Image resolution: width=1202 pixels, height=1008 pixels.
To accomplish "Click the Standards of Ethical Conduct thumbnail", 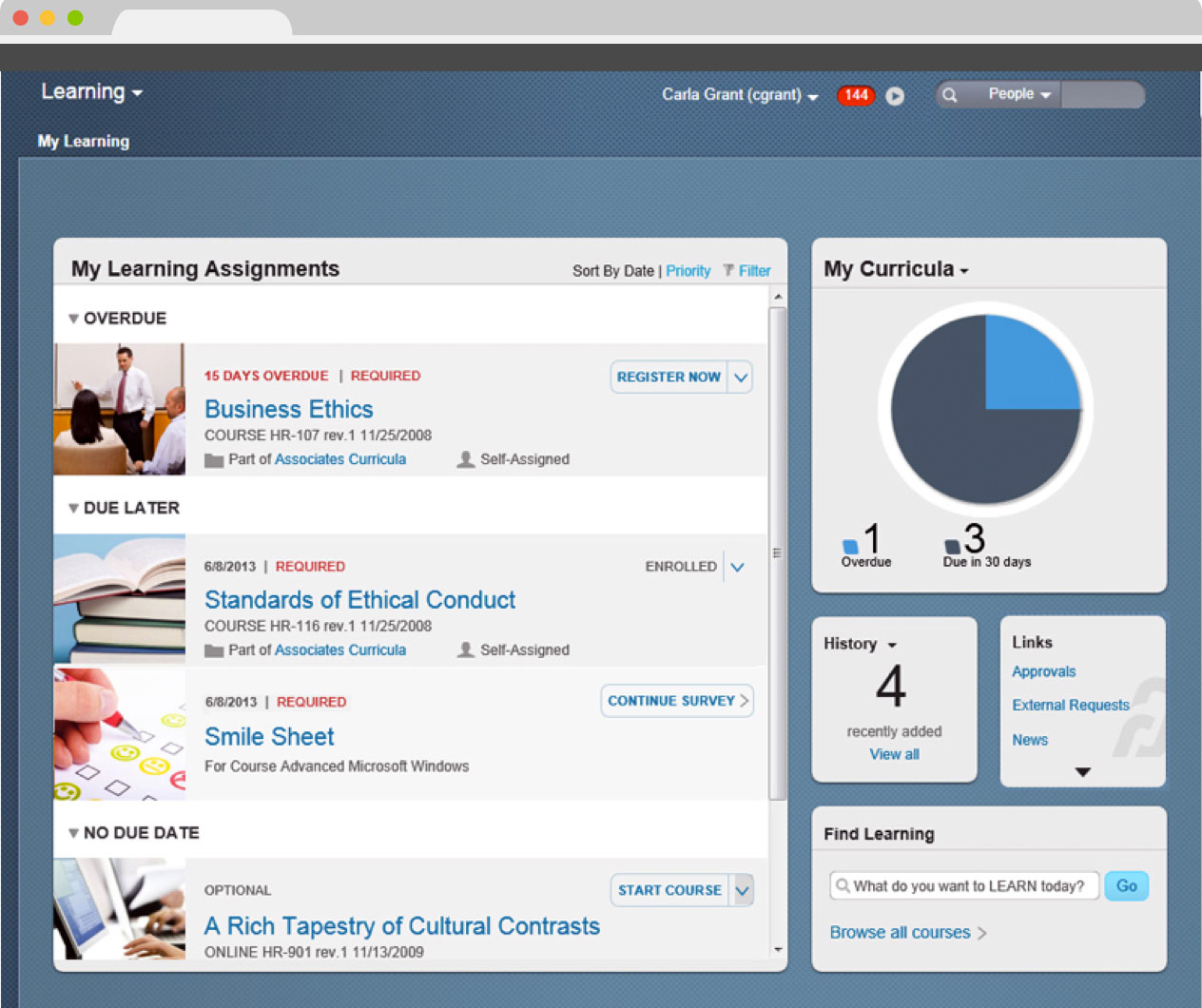I will pos(119,599).
